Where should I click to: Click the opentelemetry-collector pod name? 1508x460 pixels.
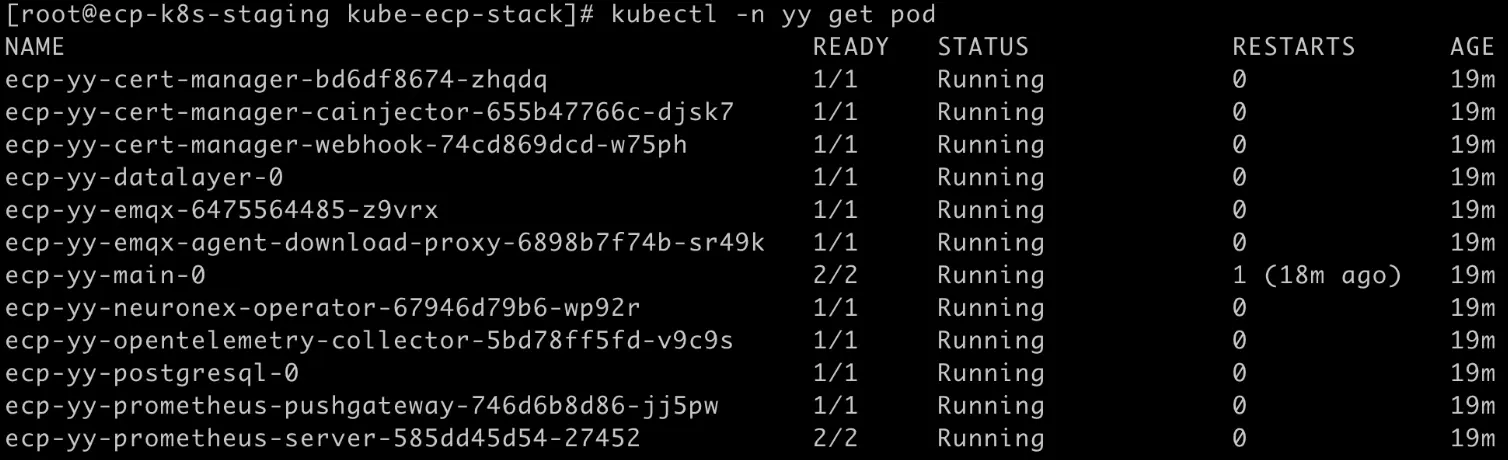click(x=369, y=341)
